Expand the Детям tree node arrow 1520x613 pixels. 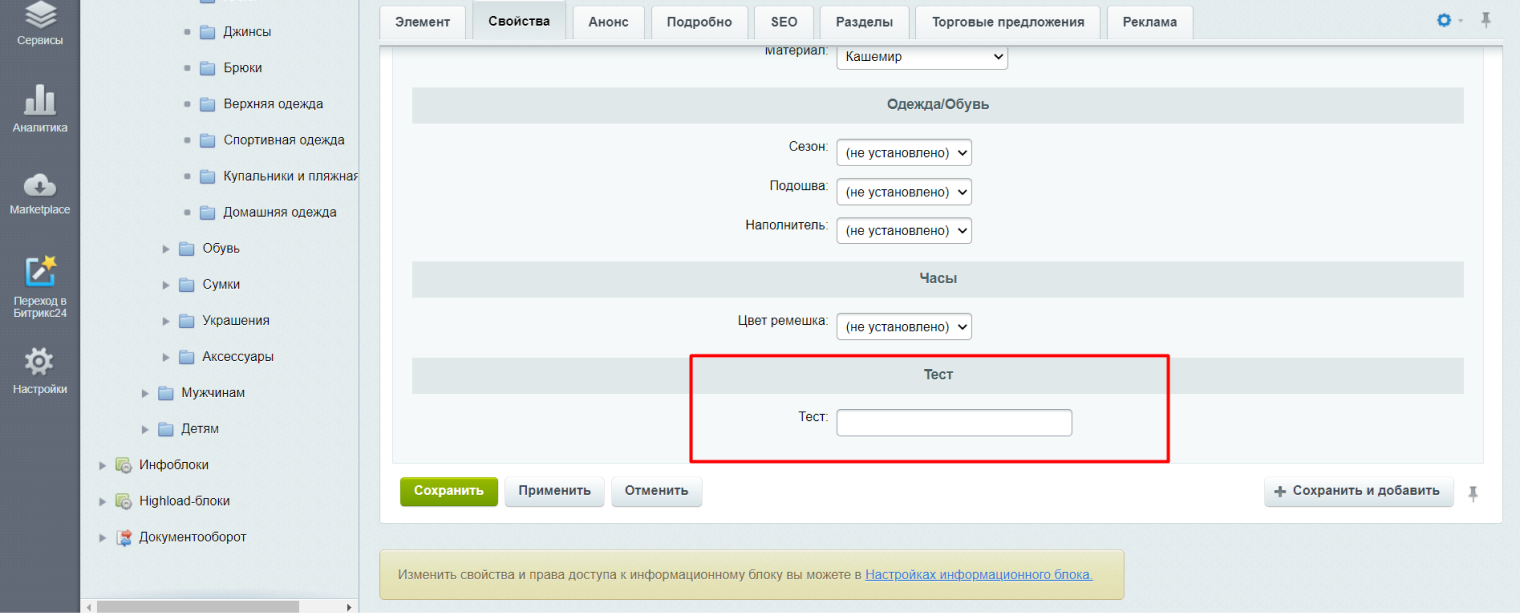(145, 429)
